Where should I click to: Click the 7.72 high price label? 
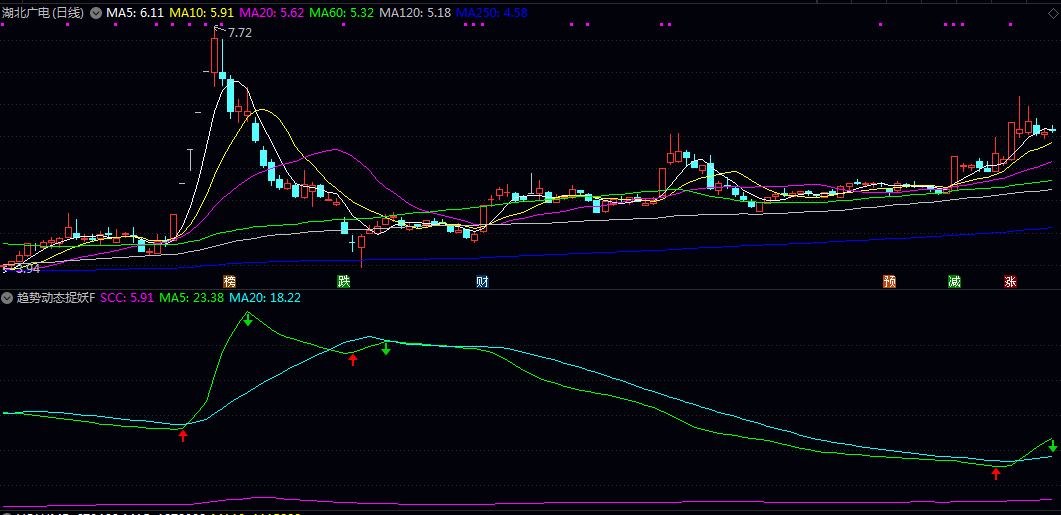(x=239, y=33)
